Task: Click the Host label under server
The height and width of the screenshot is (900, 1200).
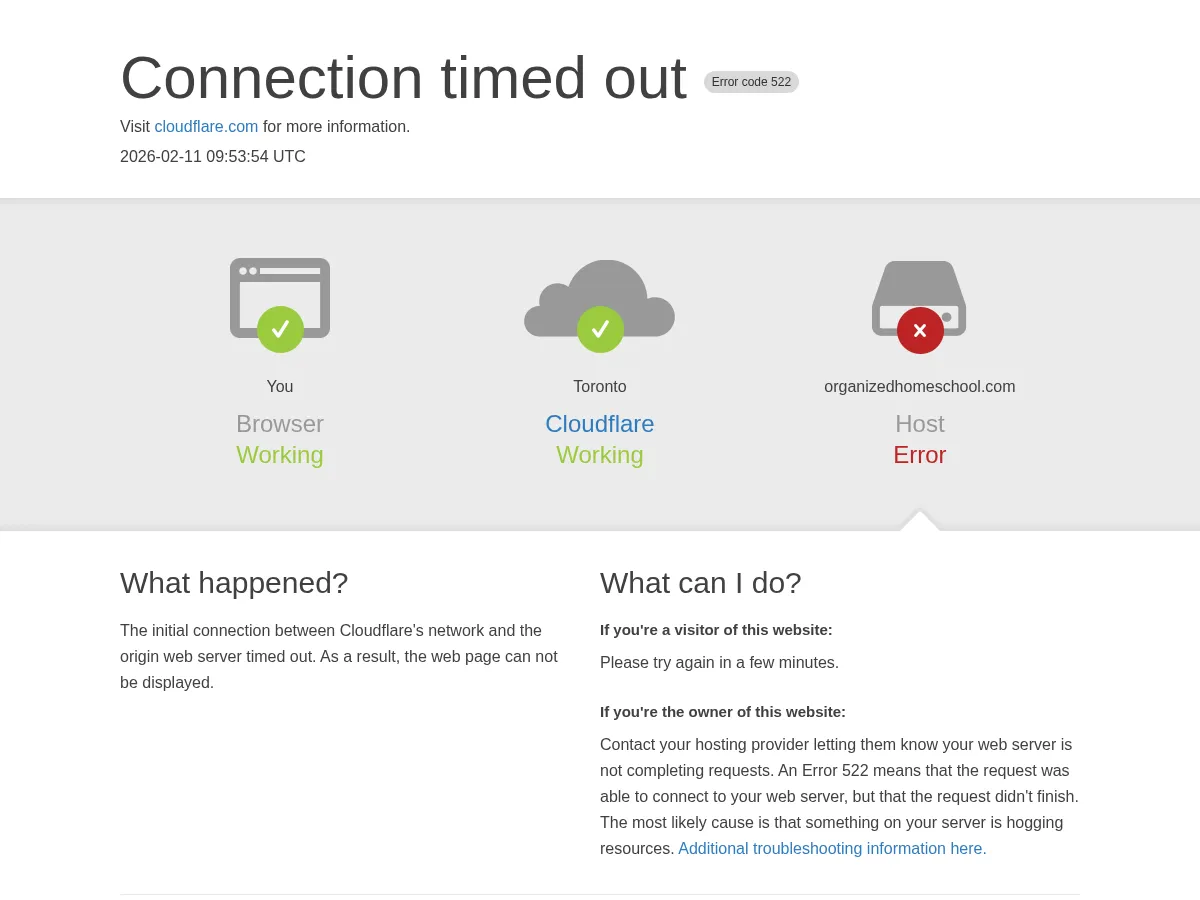Action: pyautogui.click(x=919, y=424)
